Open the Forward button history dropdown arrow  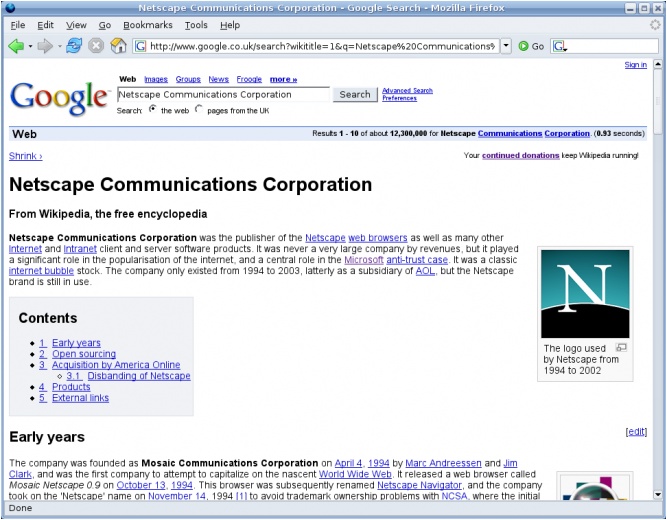pyautogui.click(x=59, y=46)
